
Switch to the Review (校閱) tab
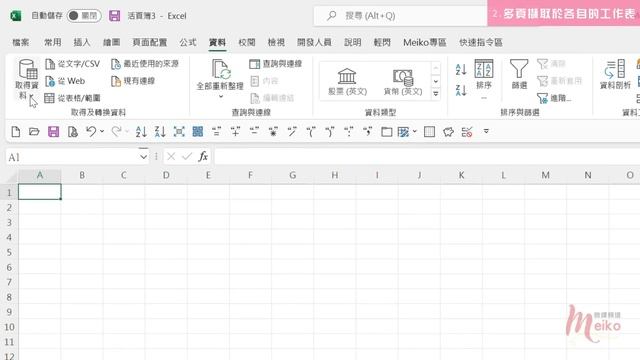click(x=247, y=42)
